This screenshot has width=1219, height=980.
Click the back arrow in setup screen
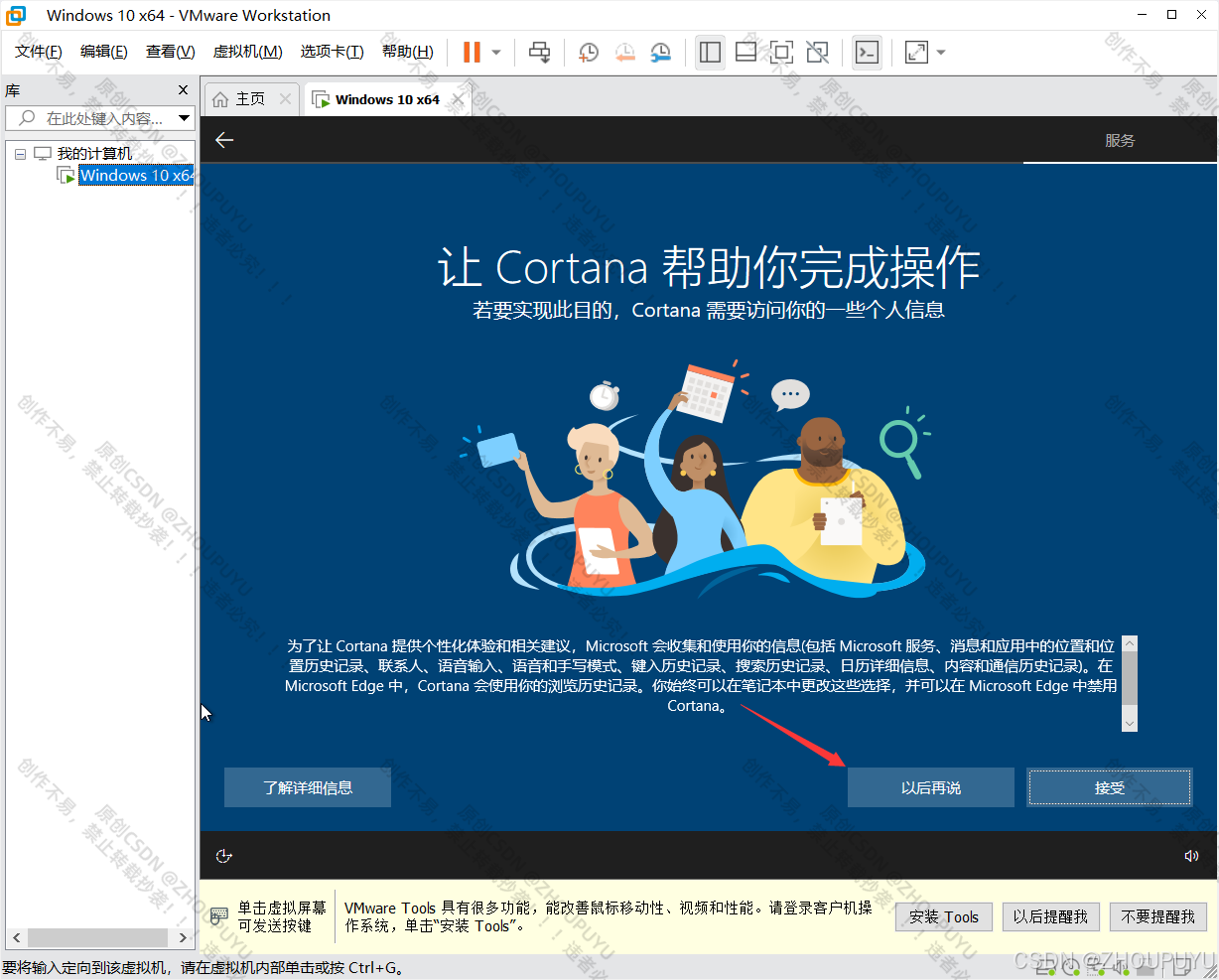point(224,140)
